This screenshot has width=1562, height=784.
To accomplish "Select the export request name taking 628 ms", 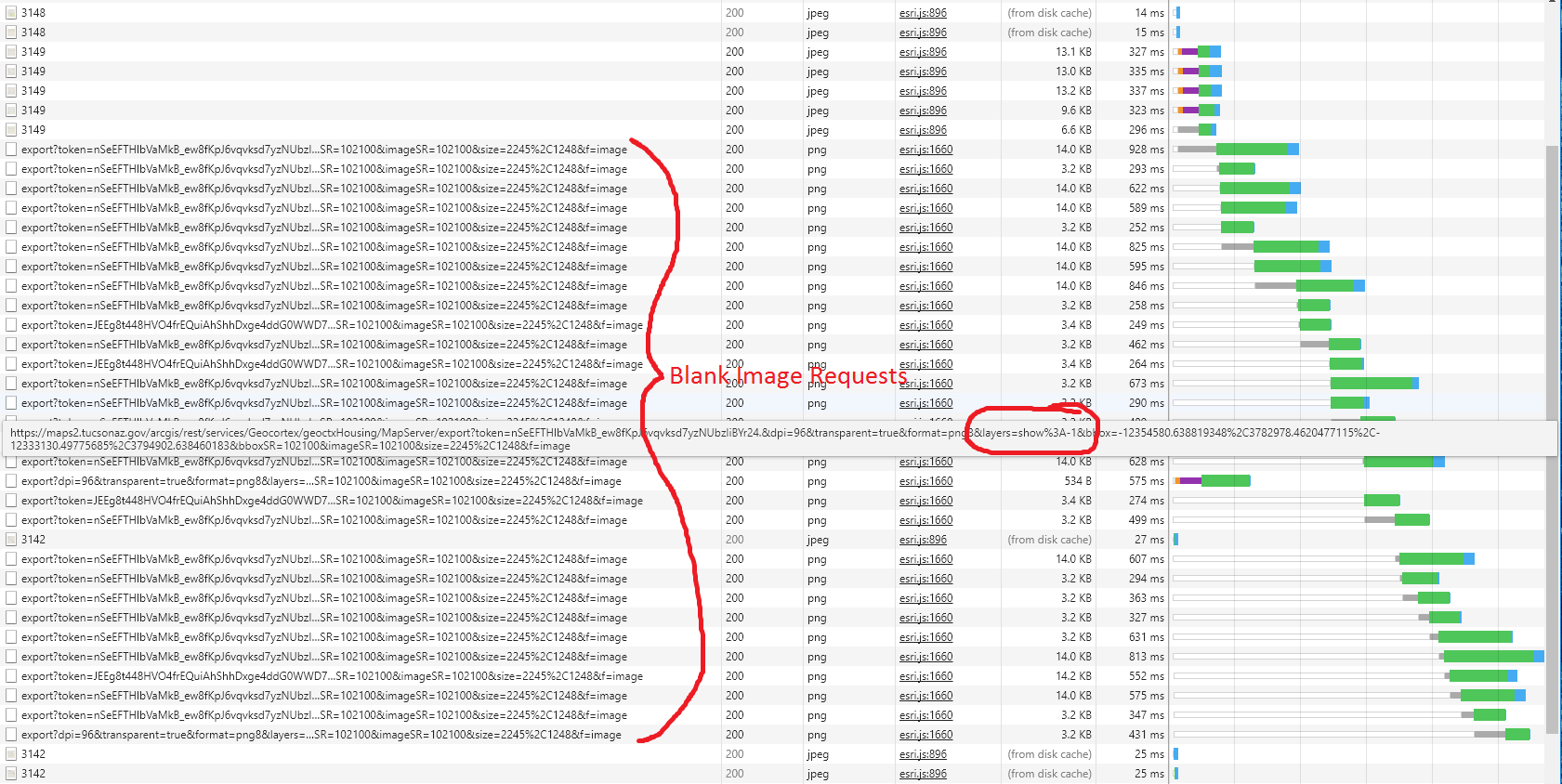I will [x=324, y=462].
